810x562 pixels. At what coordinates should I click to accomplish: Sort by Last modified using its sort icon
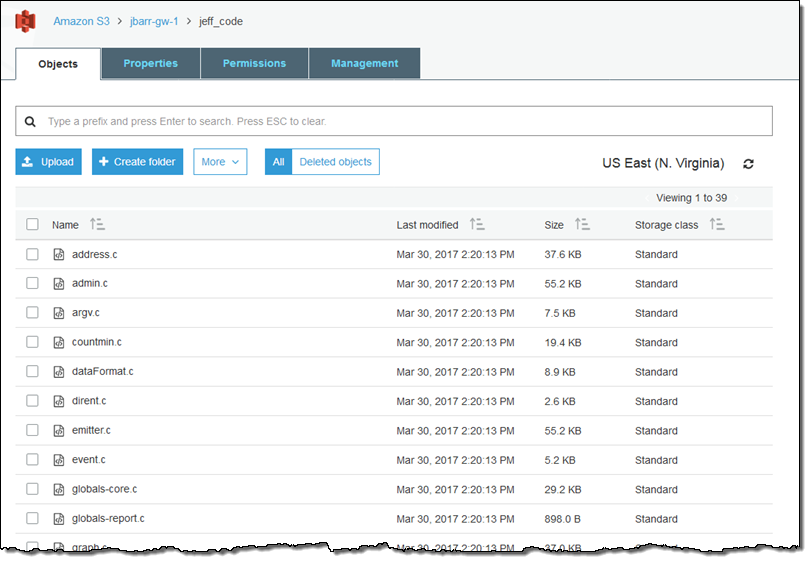tap(477, 225)
